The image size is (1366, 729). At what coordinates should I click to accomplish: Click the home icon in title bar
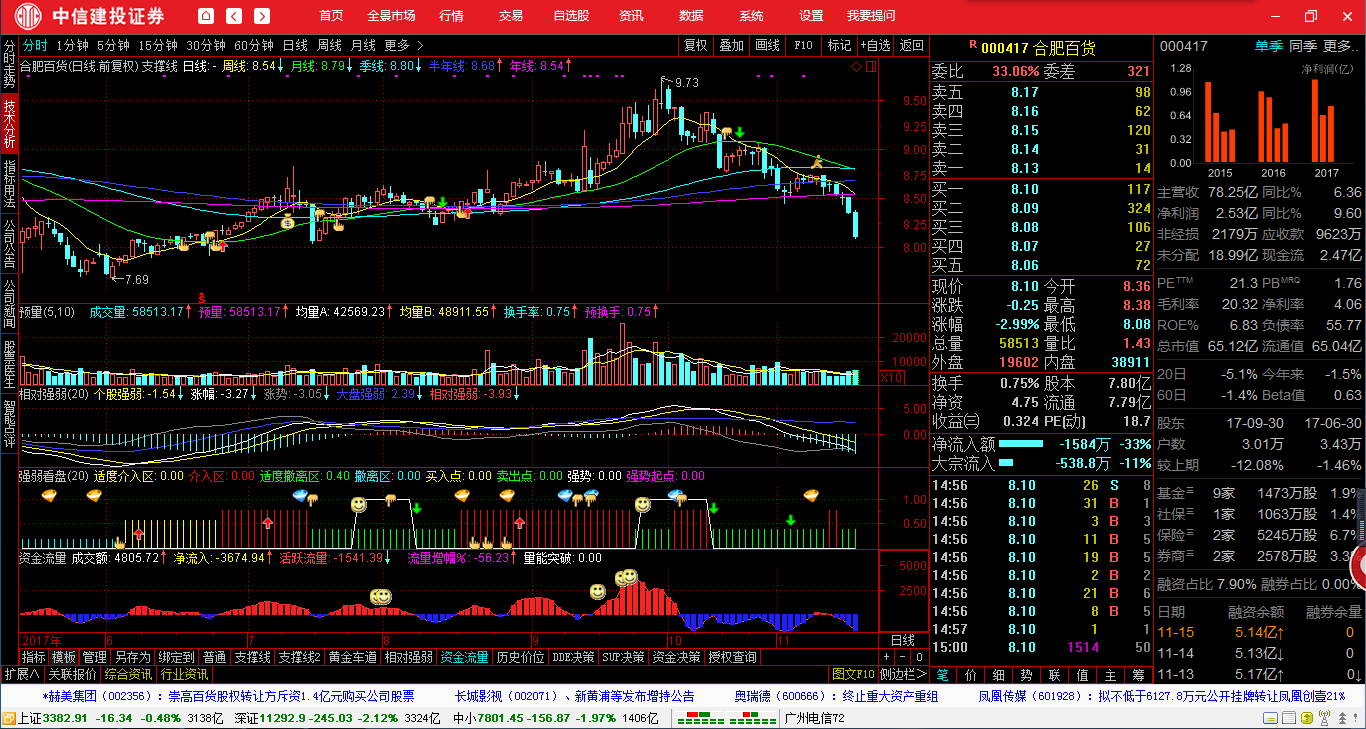click(206, 16)
